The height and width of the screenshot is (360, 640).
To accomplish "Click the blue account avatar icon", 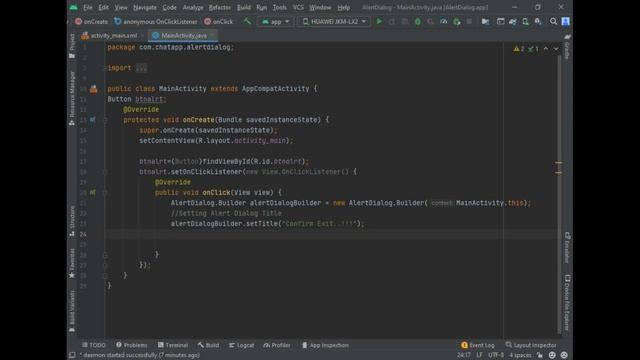I will [x=566, y=21].
